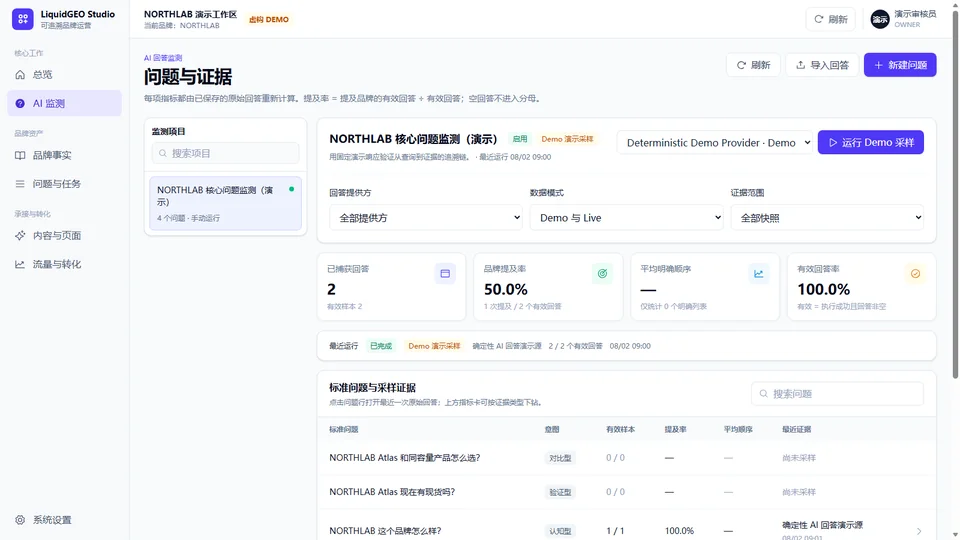Click the 演示 user avatar
This screenshot has height=540, width=960.
click(x=880, y=19)
